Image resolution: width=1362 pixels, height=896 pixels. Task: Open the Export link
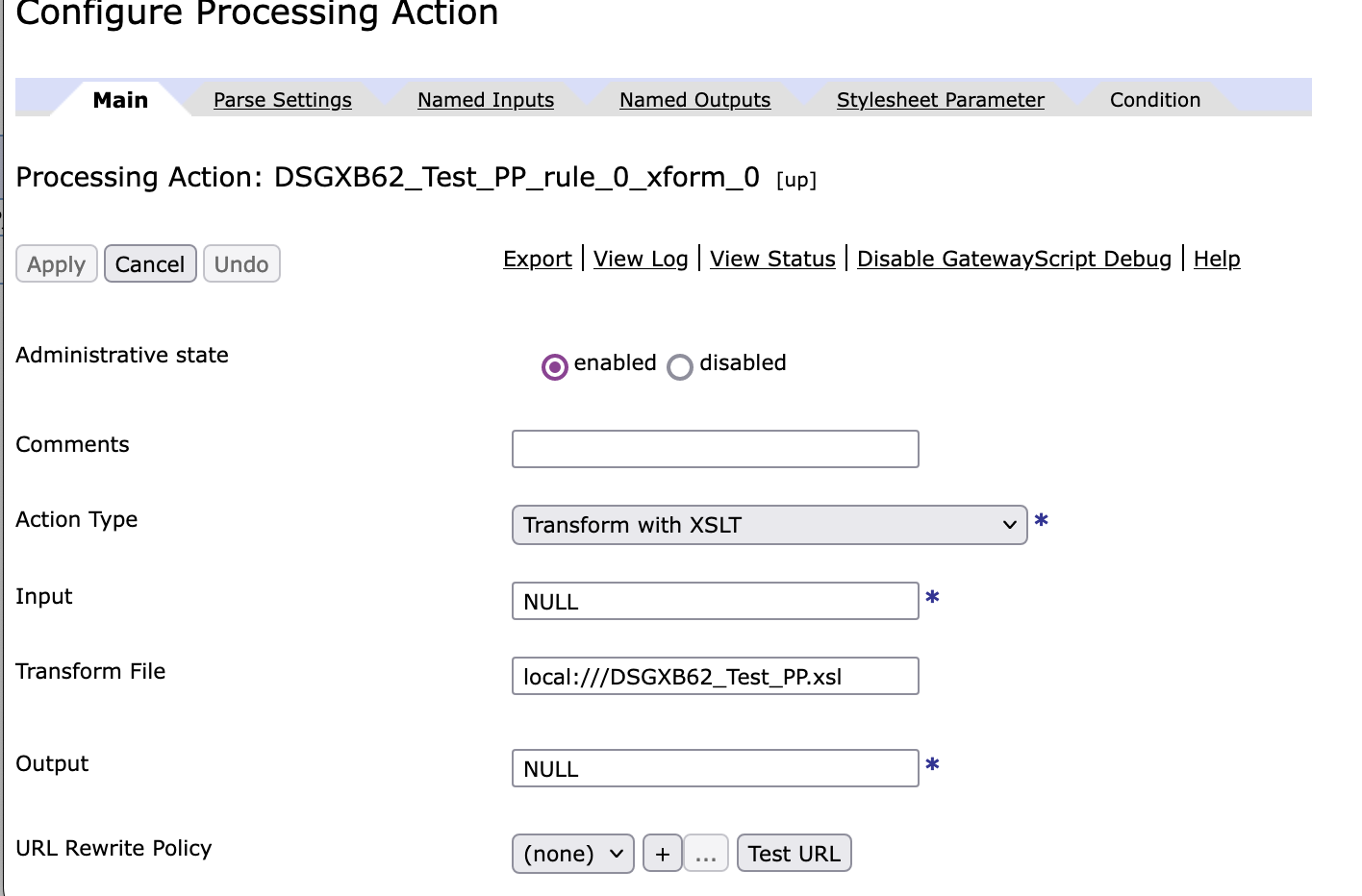click(538, 259)
